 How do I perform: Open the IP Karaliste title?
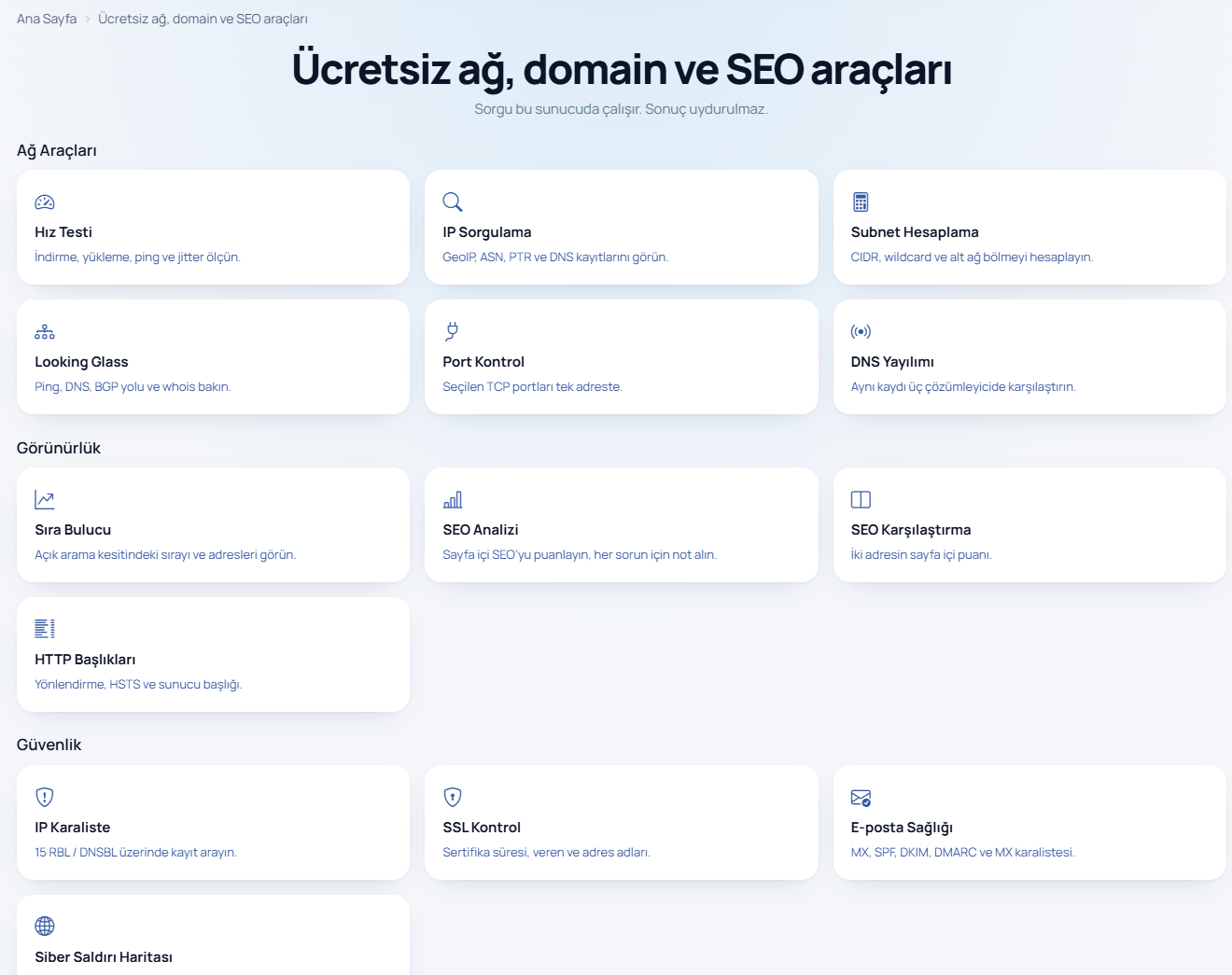[73, 828]
